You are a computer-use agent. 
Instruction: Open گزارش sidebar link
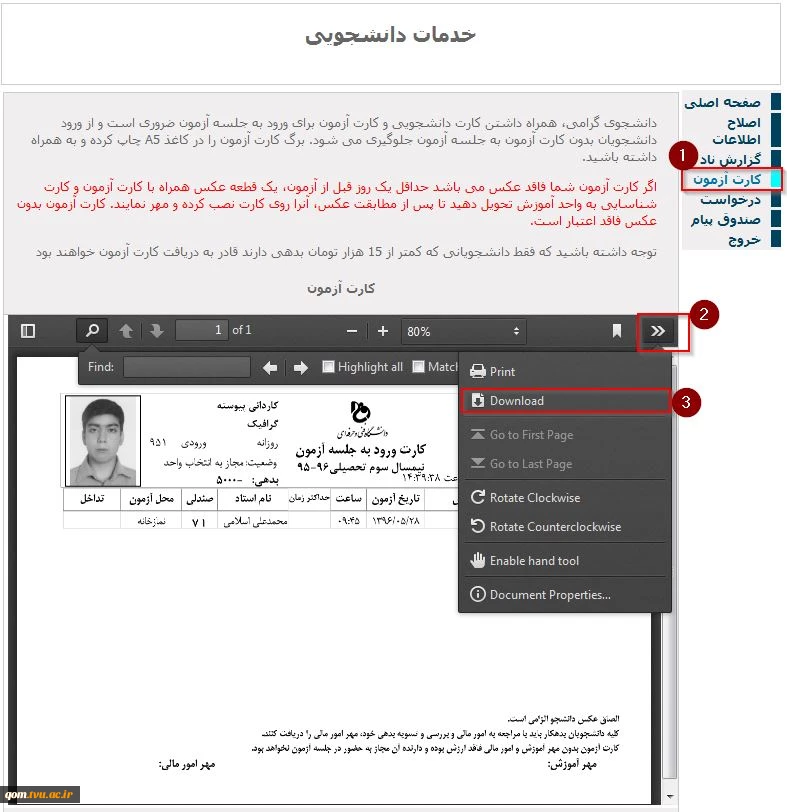click(x=731, y=159)
